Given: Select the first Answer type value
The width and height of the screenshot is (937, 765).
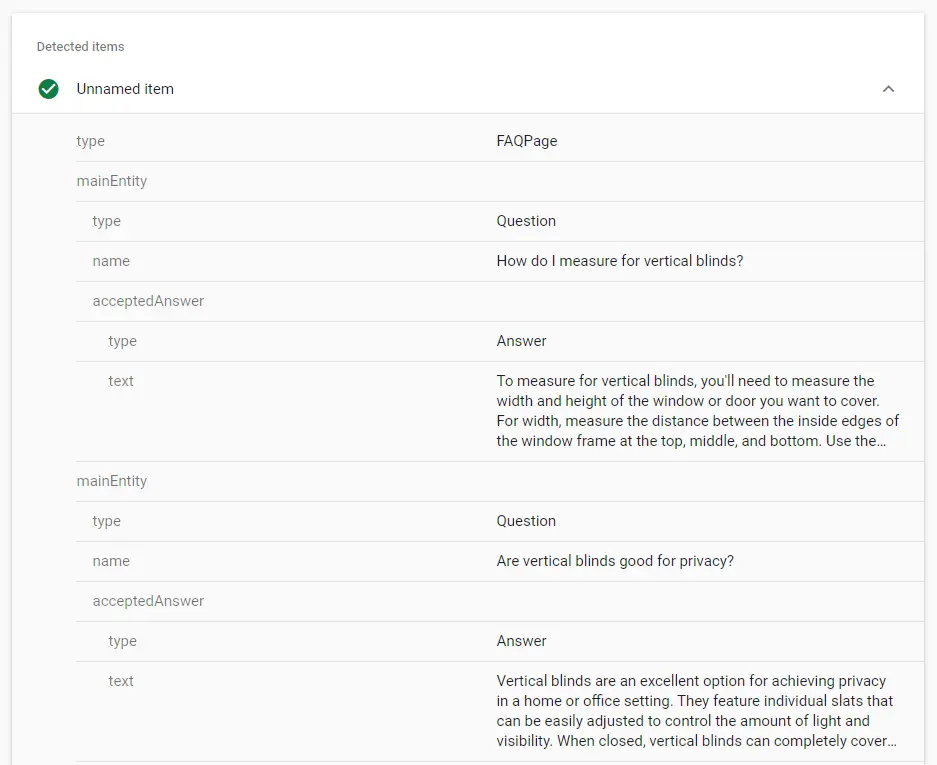Looking at the screenshot, I should coord(521,341).
